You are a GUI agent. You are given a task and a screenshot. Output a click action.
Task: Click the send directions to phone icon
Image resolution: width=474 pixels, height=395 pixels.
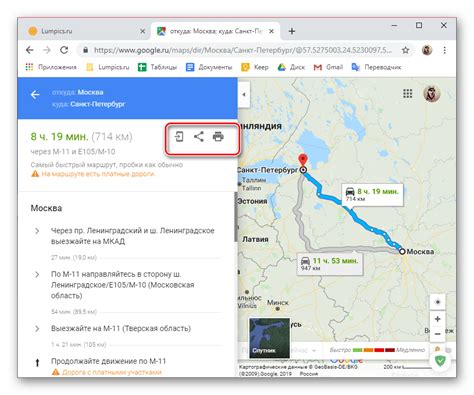(179, 137)
